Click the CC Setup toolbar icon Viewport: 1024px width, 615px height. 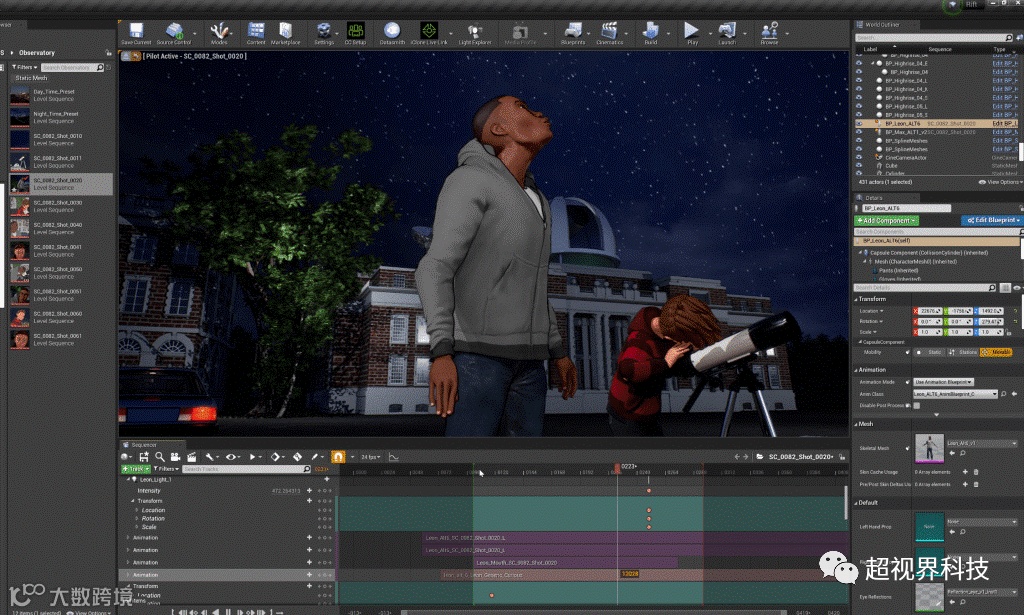[x=355, y=31]
